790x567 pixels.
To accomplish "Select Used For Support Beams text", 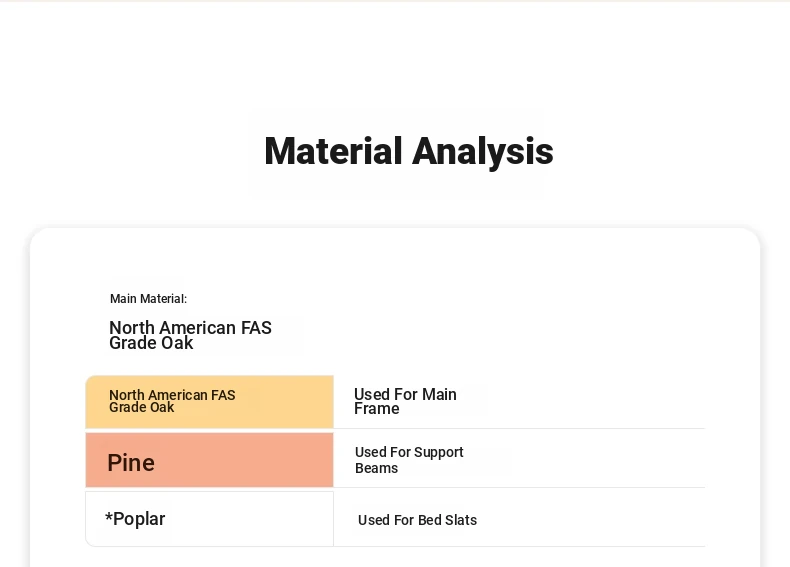I will pyautogui.click(x=409, y=460).
